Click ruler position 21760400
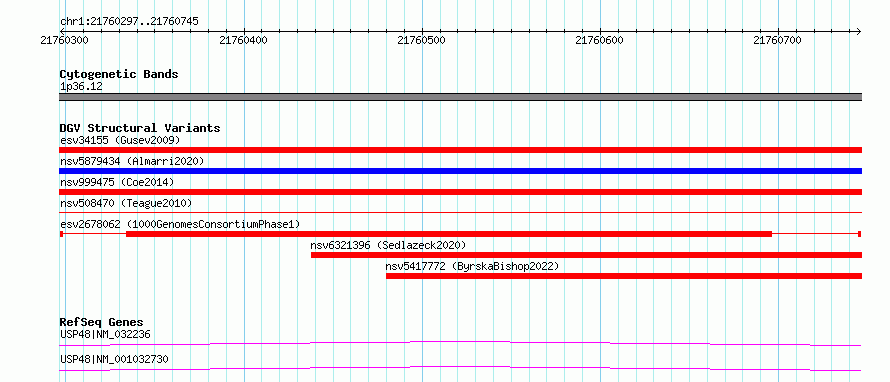Image resolution: width=890 pixels, height=382 pixels. [243, 40]
